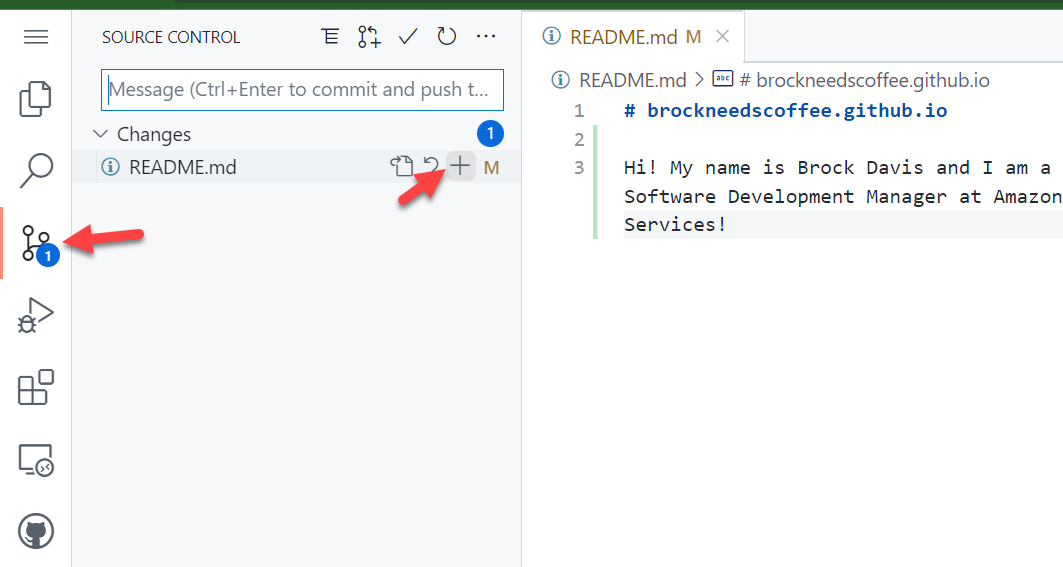Open file icon next to README.md
The width and height of the screenshot is (1063, 567).
(401, 166)
